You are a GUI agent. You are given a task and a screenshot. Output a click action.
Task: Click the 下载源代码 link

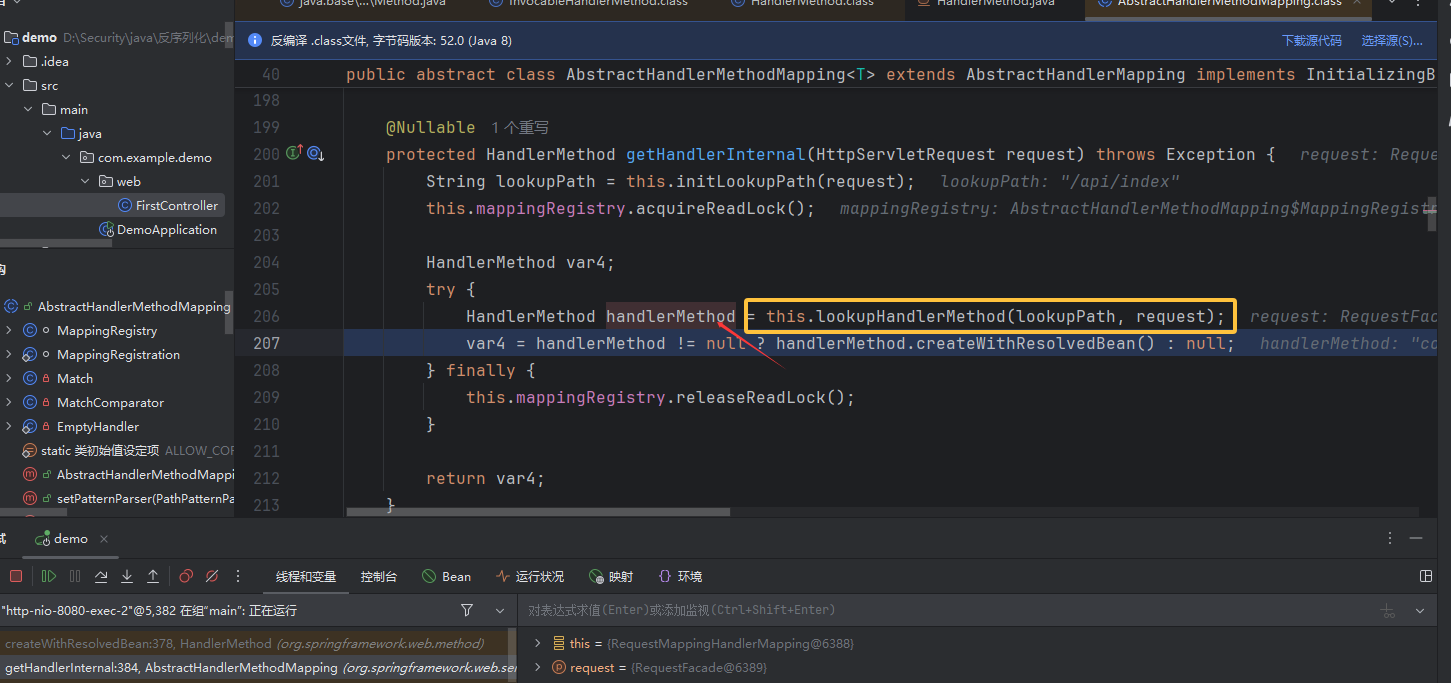(x=1311, y=41)
